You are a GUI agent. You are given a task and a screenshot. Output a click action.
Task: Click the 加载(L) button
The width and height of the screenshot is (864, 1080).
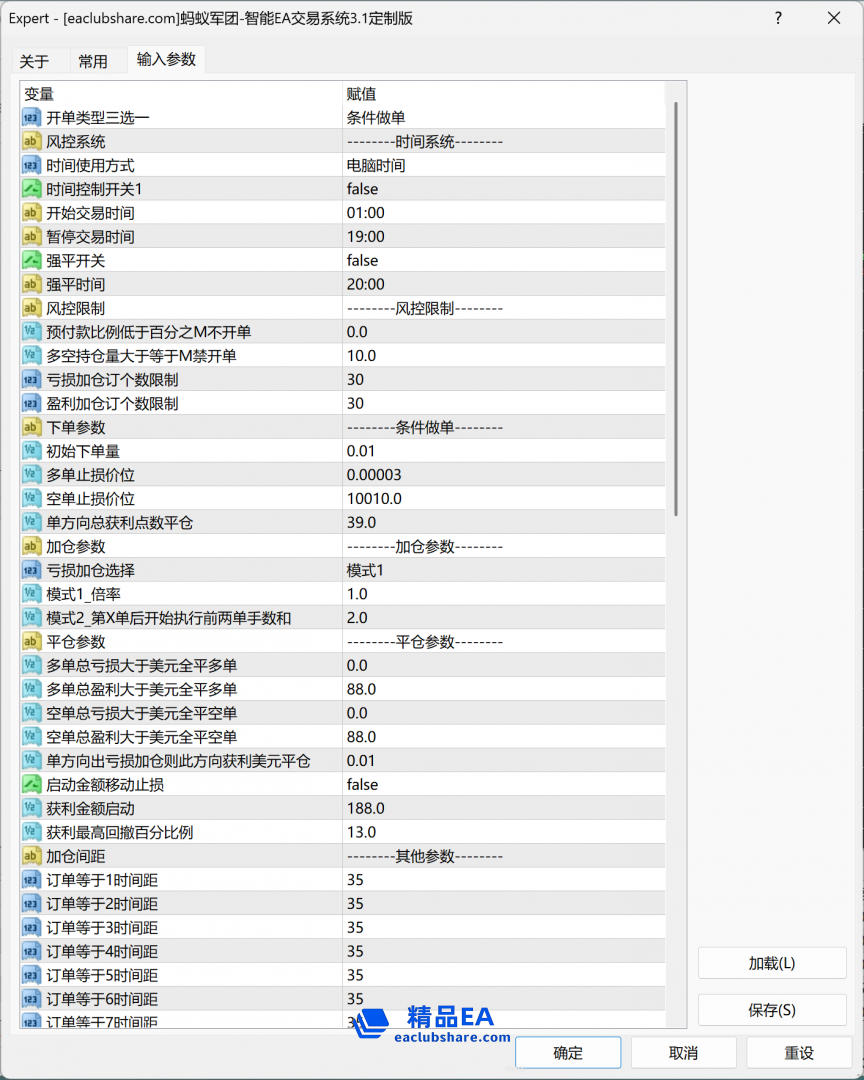tap(771, 962)
